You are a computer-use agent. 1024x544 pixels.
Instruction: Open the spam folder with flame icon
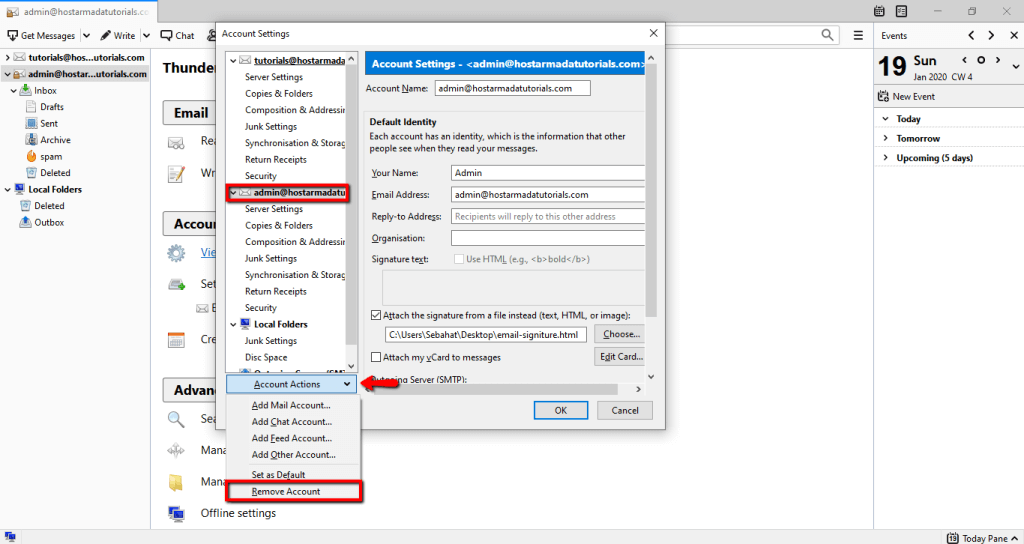50,157
